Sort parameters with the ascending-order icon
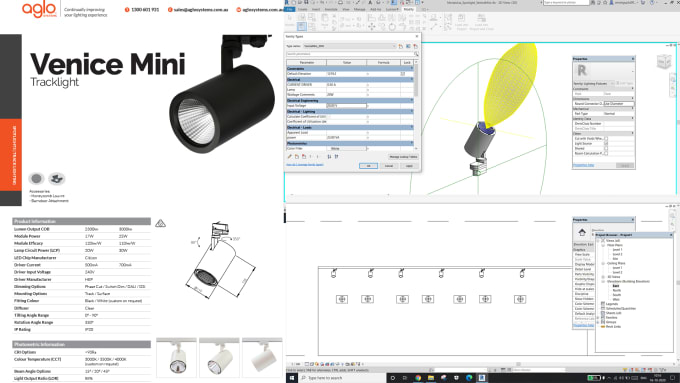The width and height of the screenshot is (680, 383). pos(329,157)
